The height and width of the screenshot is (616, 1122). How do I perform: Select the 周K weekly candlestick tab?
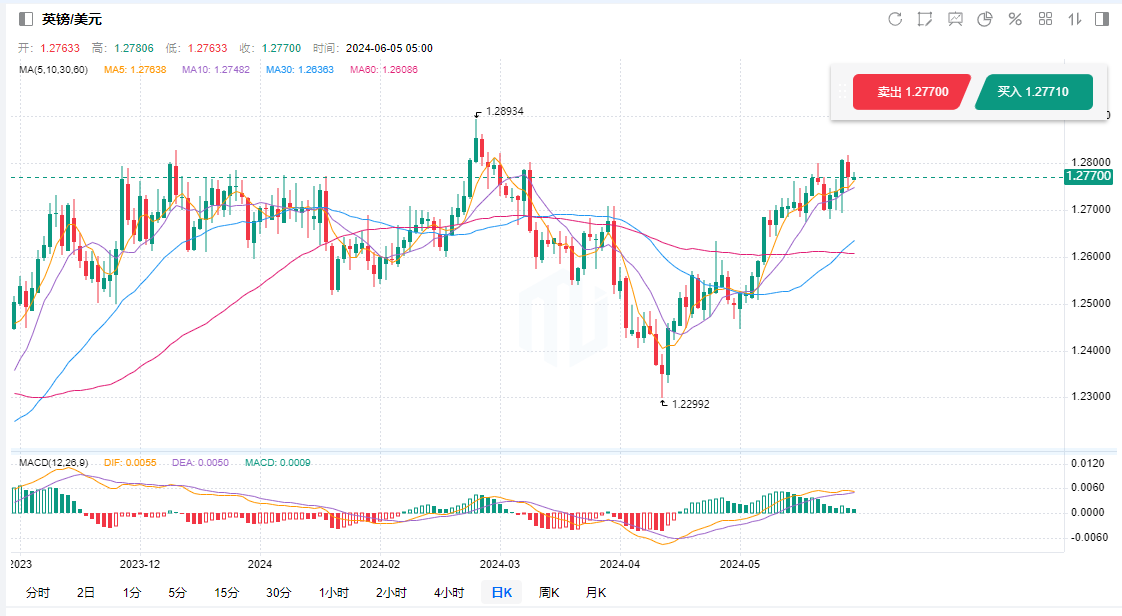(549, 592)
